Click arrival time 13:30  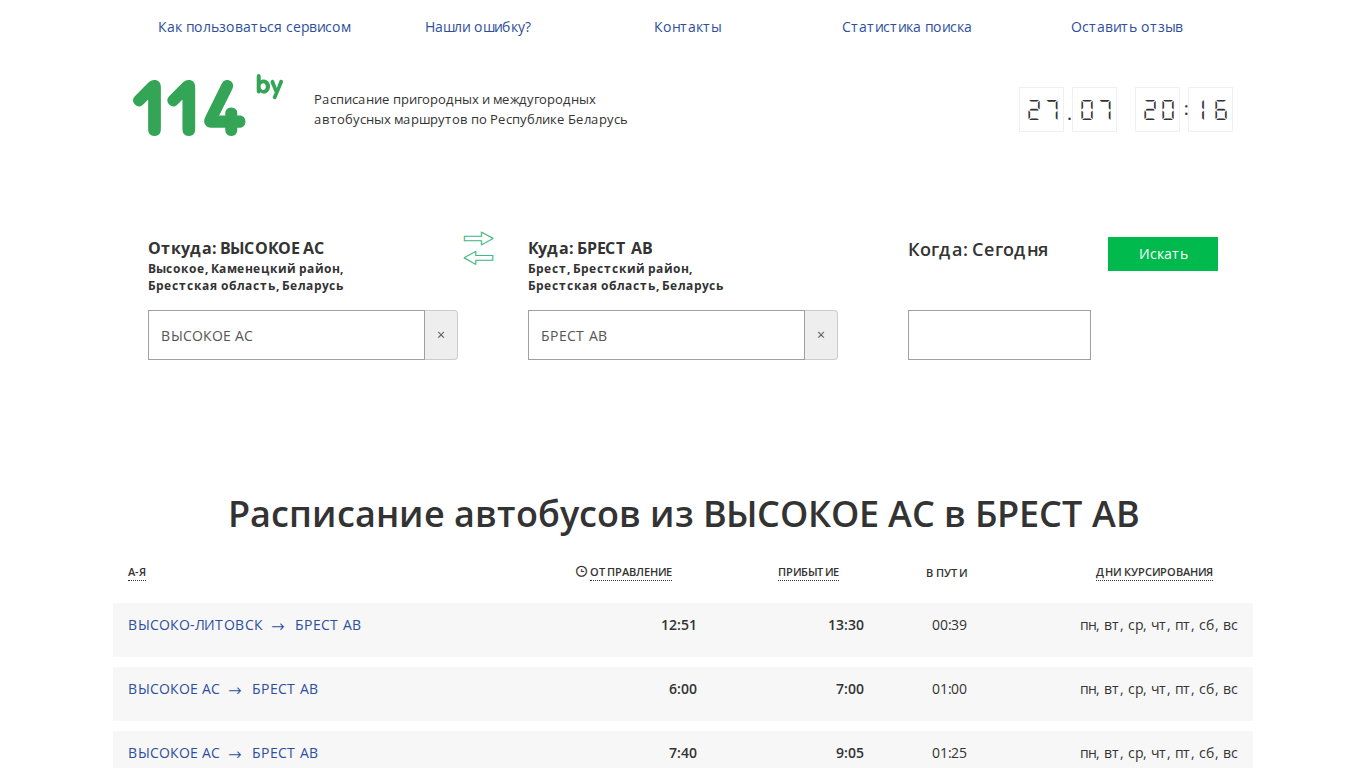click(x=846, y=625)
